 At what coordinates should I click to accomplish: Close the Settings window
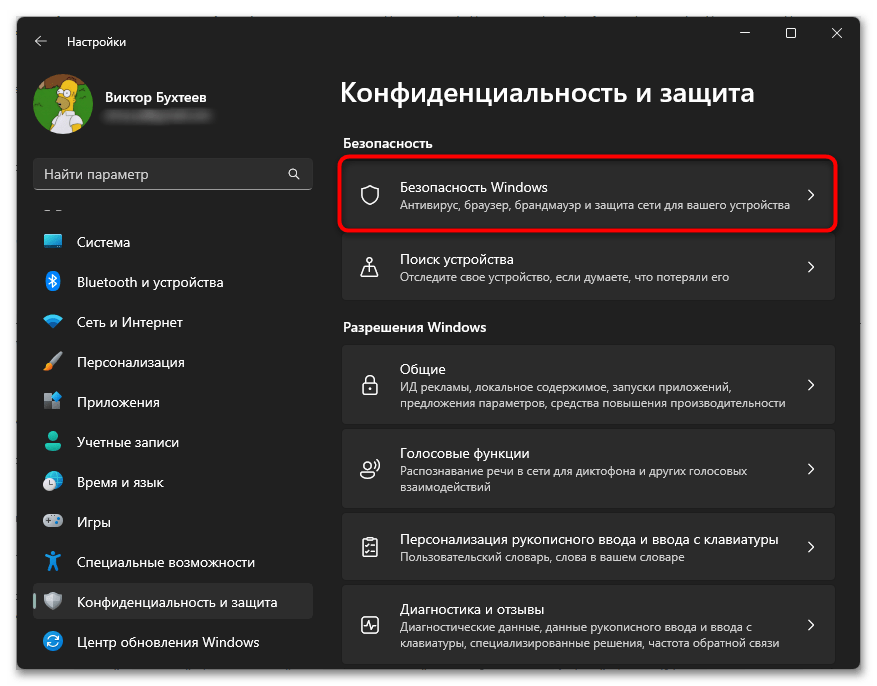[x=837, y=33]
